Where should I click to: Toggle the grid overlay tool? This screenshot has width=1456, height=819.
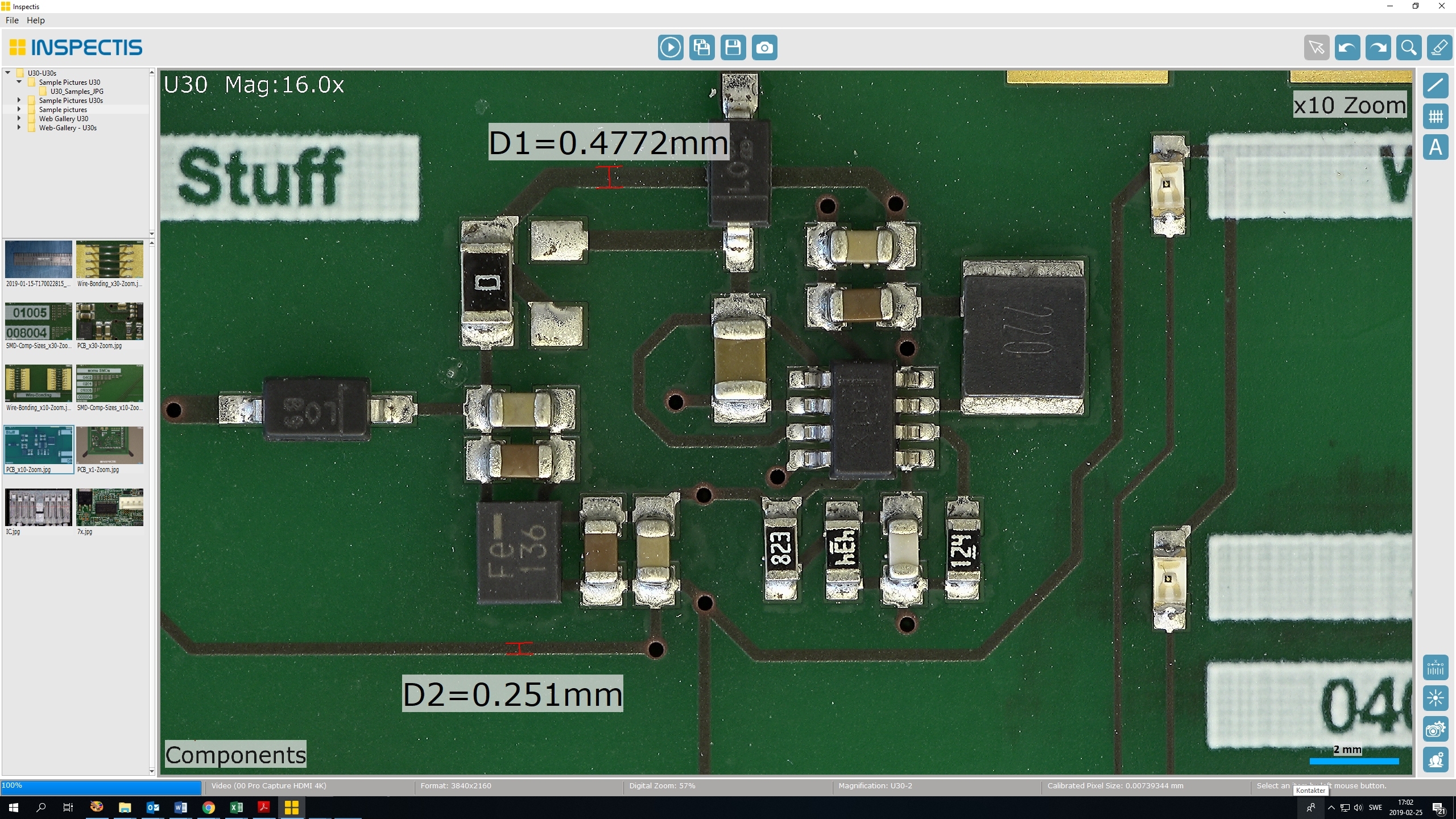pos(1435,117)
